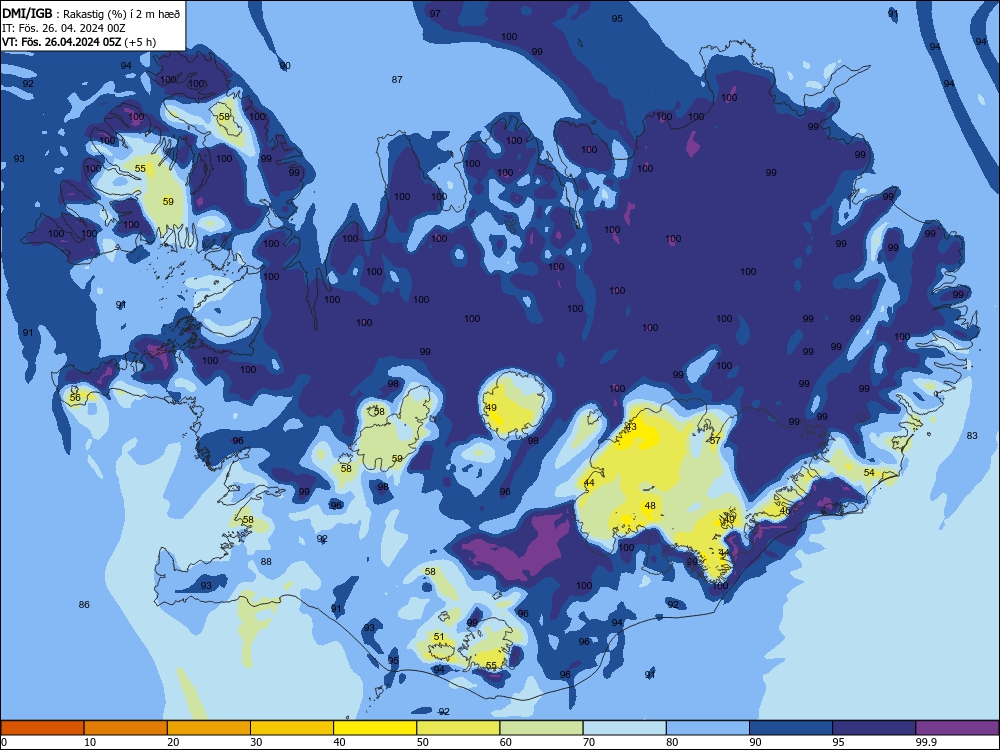Select the light blue 80–90 legend swatch
Screen dimensions: 1000x750
708,728
